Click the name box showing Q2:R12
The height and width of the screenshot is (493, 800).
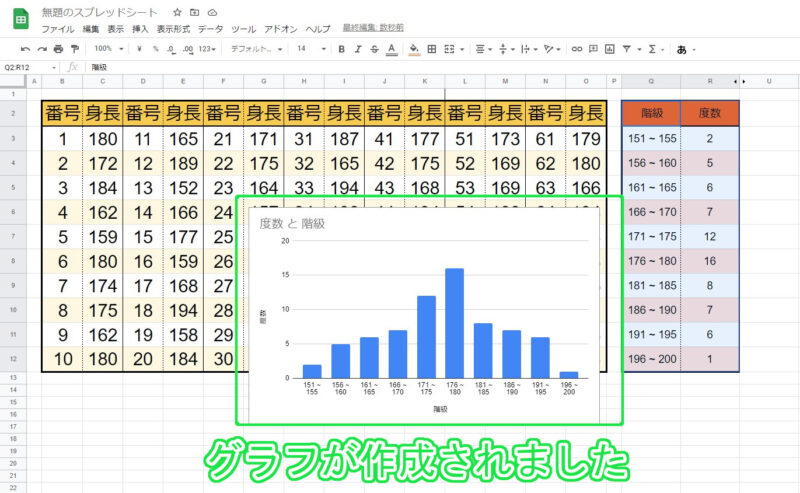27,67
